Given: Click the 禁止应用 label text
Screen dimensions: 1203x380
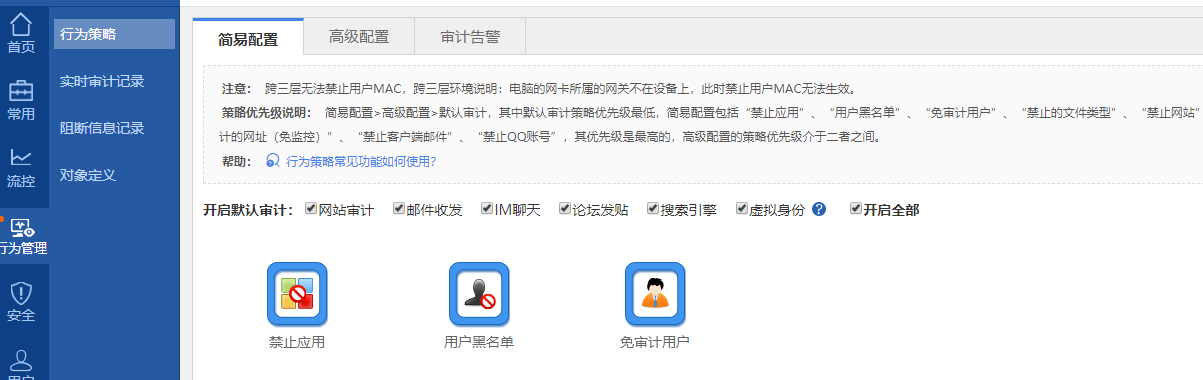Looking at the screenshot, I should click(297, 342).
